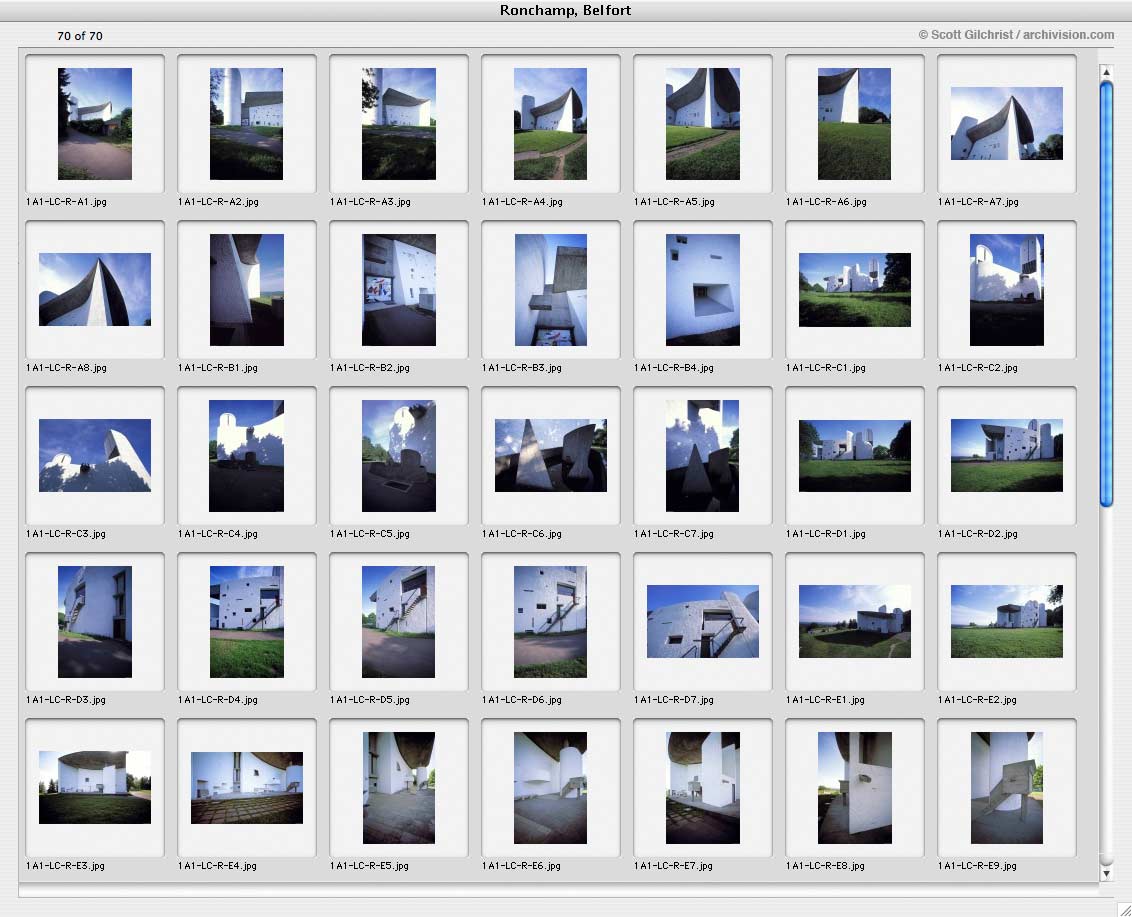1132x917 pixels.
Task: Select thumbnail 1A1-LC-R-D3.jpg
Action: coord(95,622)
